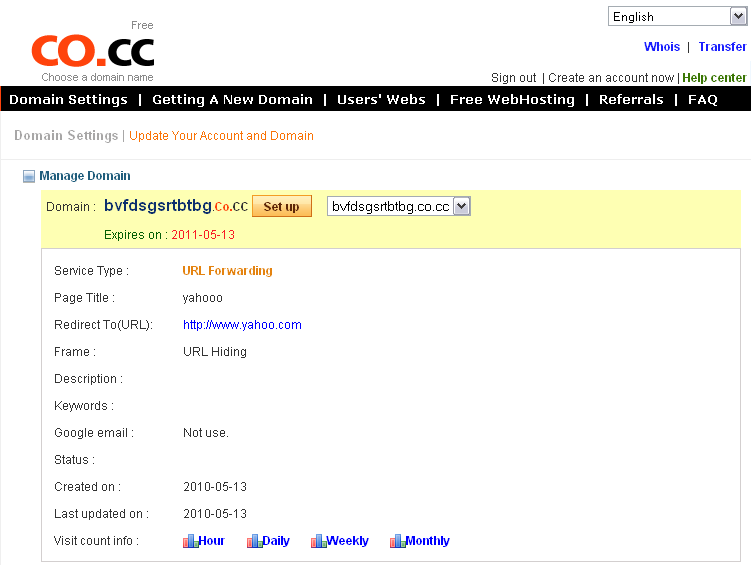
Task: Click the expiry date 2011-05-13
Action: coord(203,235)
